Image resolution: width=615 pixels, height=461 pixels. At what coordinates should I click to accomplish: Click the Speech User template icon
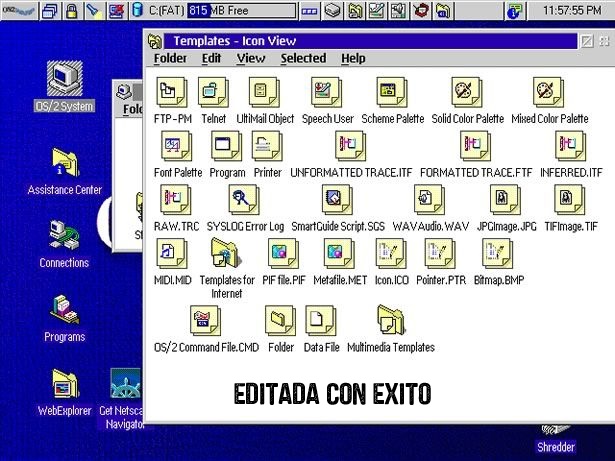coord(326,92)
